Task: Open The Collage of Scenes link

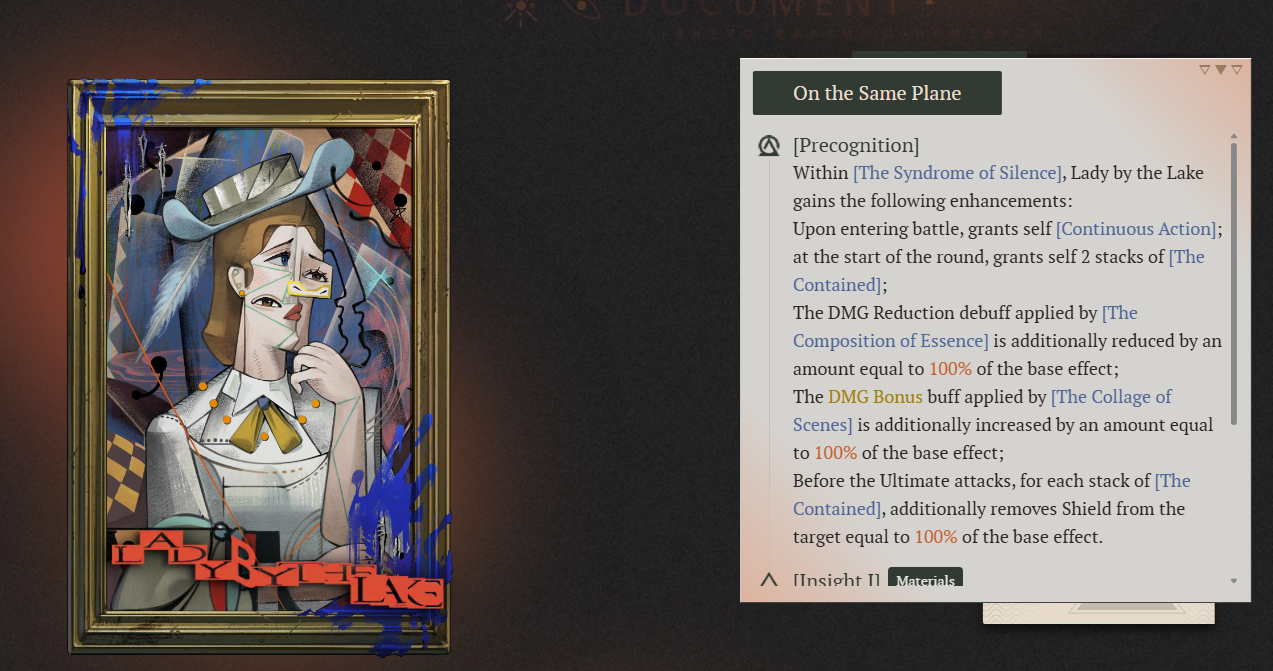Action: [982, 411]
